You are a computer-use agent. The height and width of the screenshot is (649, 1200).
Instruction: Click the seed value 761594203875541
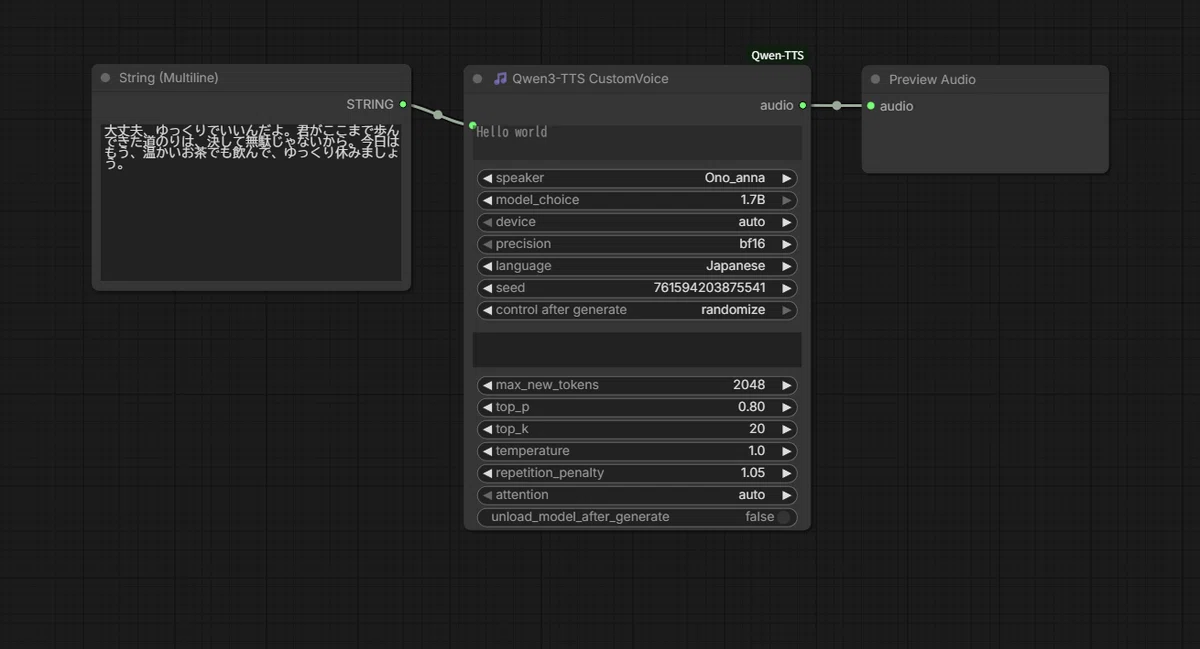coord(709,288)
